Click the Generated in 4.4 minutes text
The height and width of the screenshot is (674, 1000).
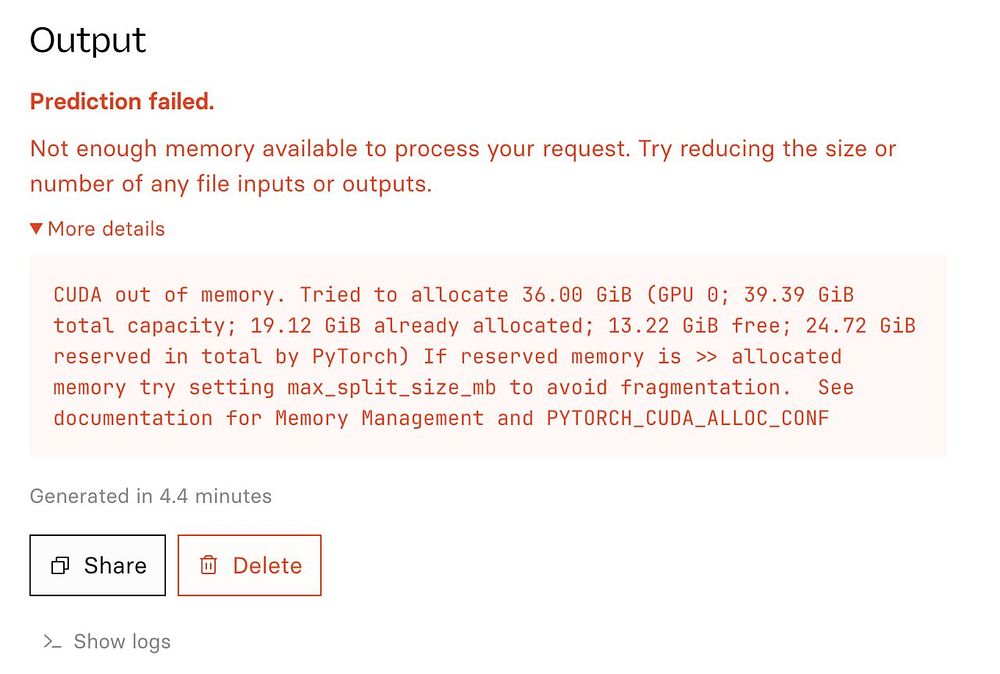(x=150, y=496)
